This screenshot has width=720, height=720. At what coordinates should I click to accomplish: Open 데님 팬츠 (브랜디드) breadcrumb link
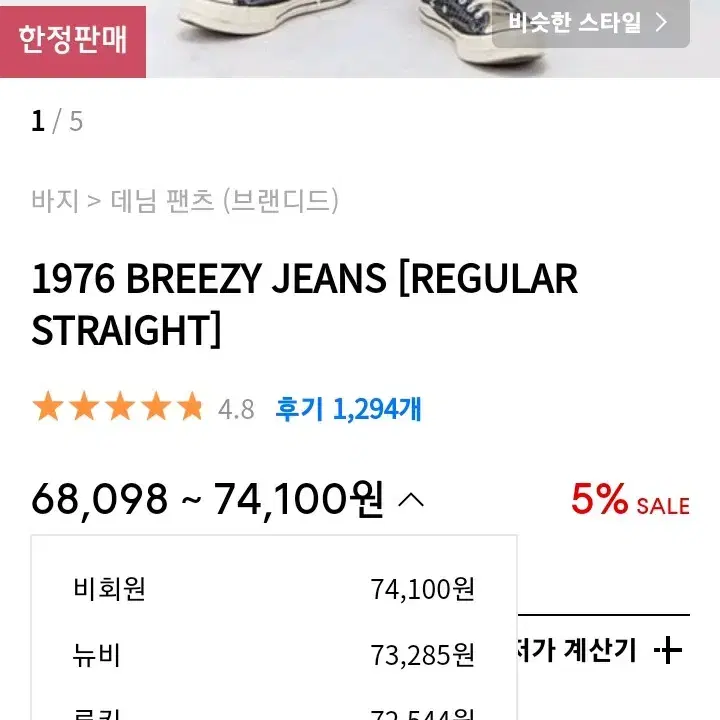click(x=225, y=201)
